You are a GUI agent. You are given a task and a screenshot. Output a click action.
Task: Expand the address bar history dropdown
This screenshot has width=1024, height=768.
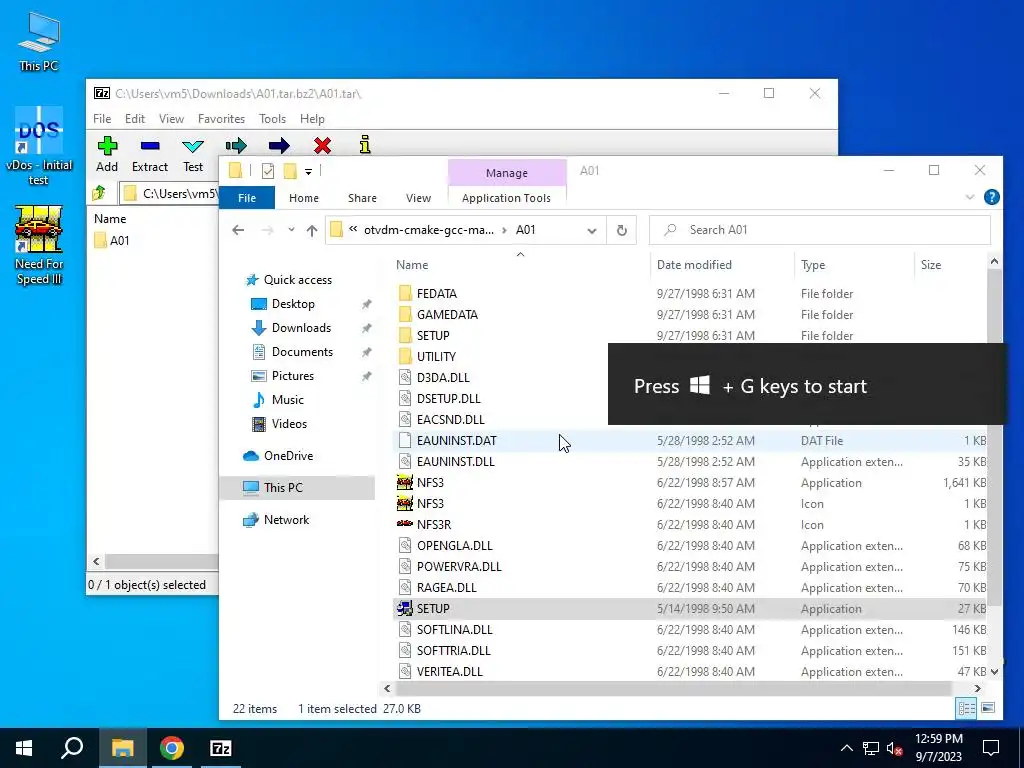tap(592, 231)
